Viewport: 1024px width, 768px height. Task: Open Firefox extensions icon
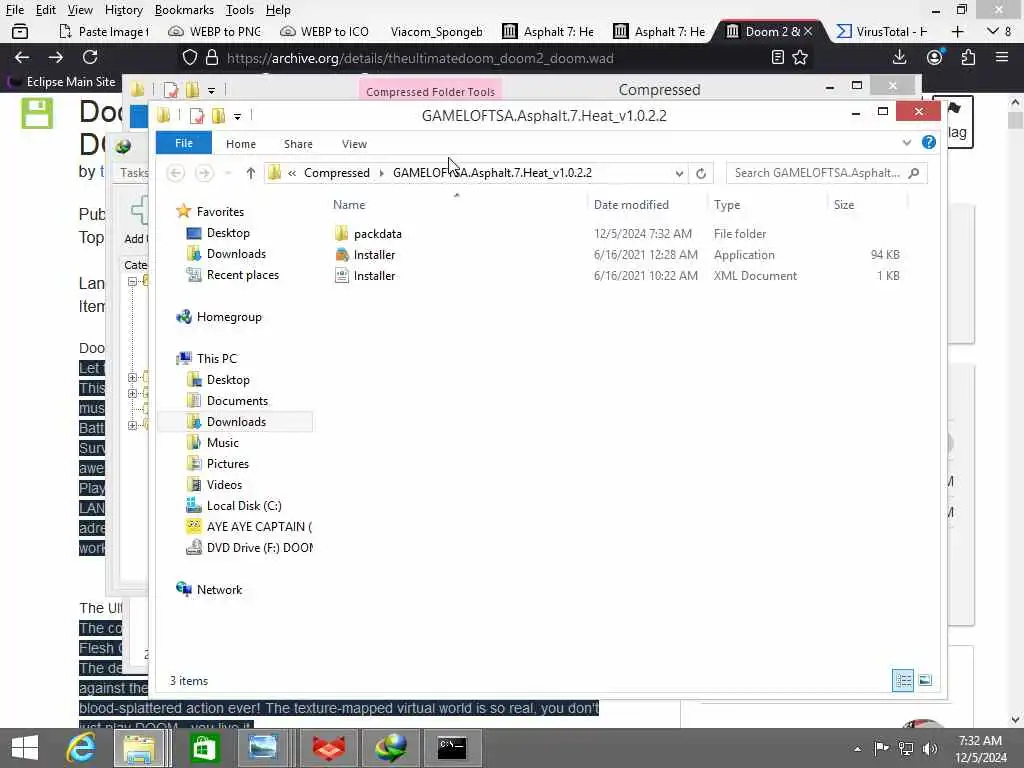968,57
